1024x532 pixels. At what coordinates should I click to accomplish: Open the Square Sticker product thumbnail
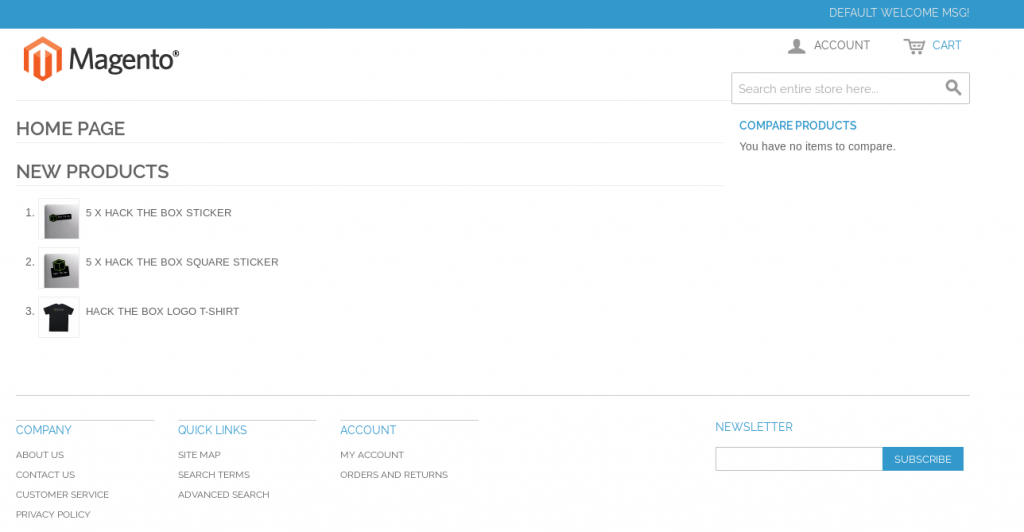(59, 268)
